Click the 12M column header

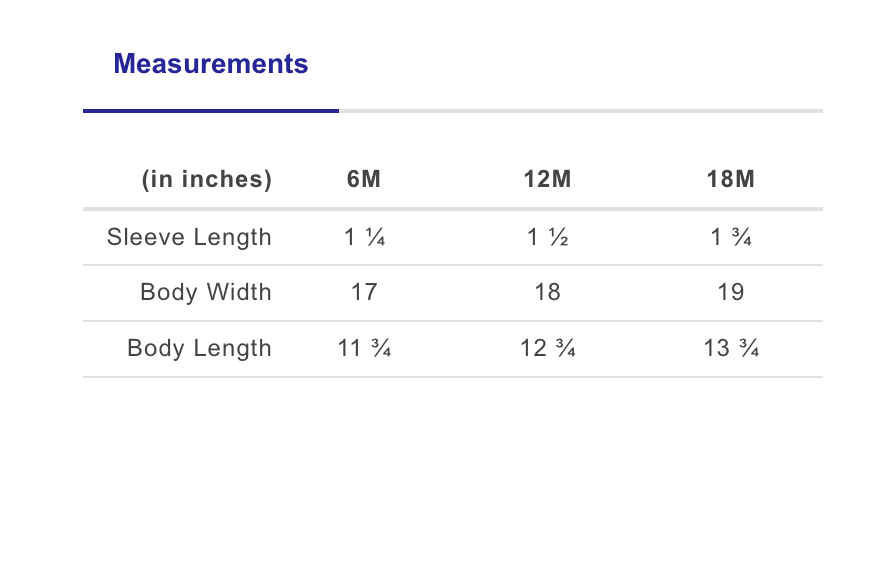[x=547, y=180]
